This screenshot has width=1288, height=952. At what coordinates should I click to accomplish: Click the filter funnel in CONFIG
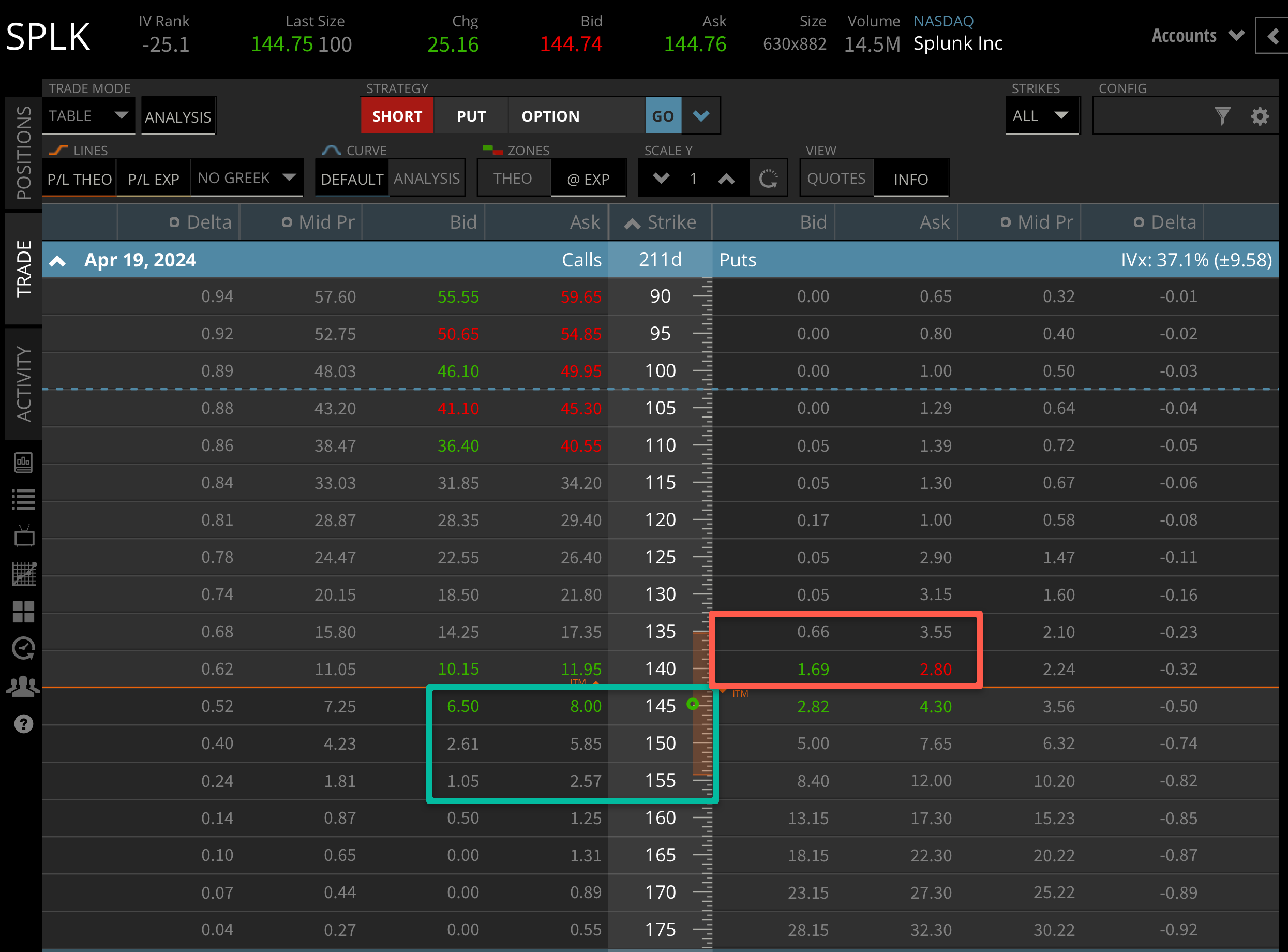click(x=1223, y=115)
